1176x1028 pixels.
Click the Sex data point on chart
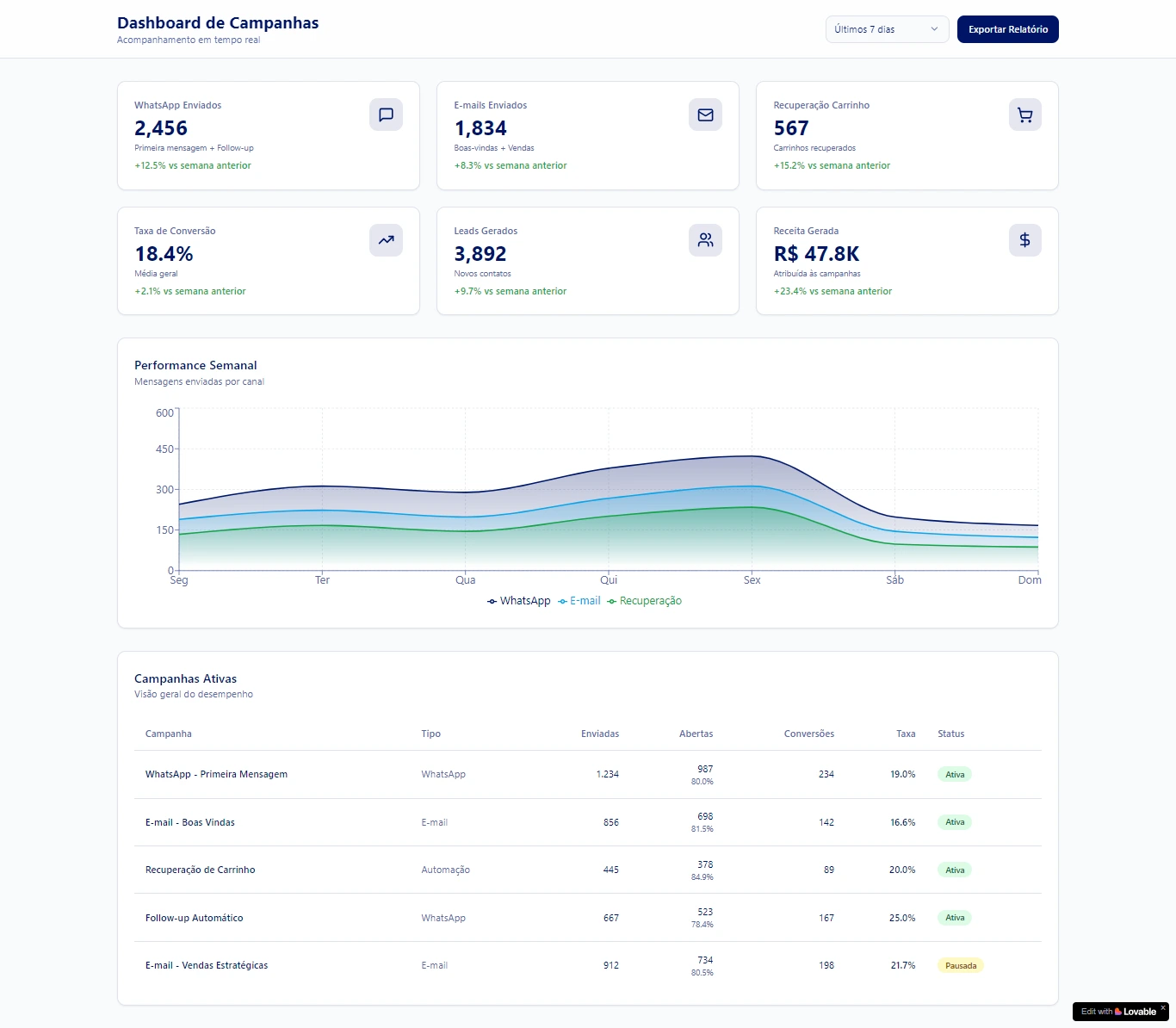[752, 456]
